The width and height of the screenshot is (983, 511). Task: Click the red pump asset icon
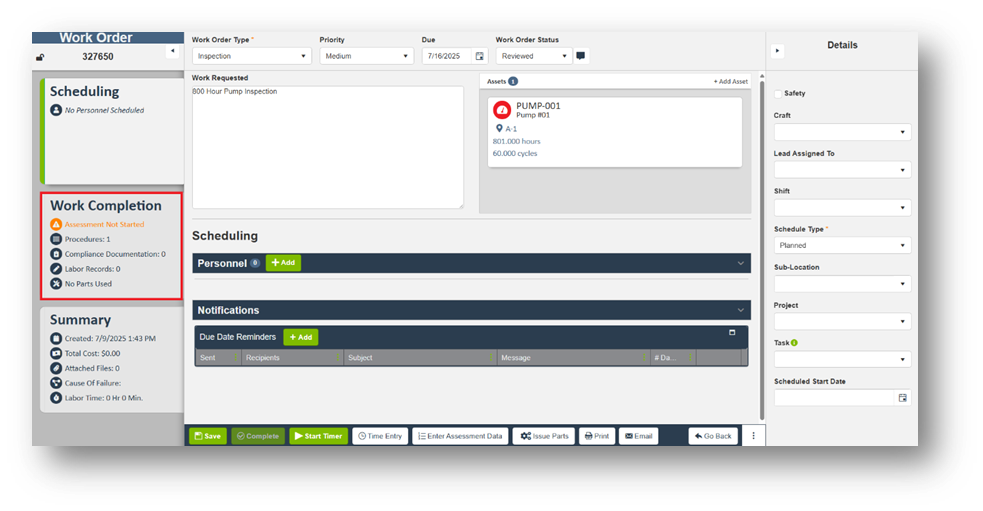coord(502,110)
